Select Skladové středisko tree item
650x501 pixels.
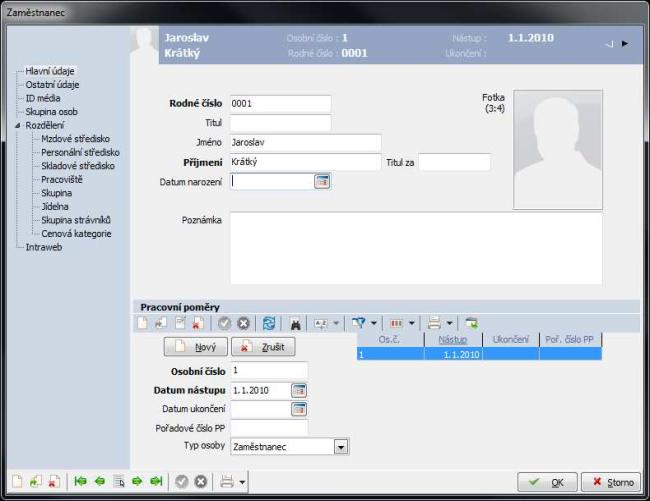pos(78,166)
